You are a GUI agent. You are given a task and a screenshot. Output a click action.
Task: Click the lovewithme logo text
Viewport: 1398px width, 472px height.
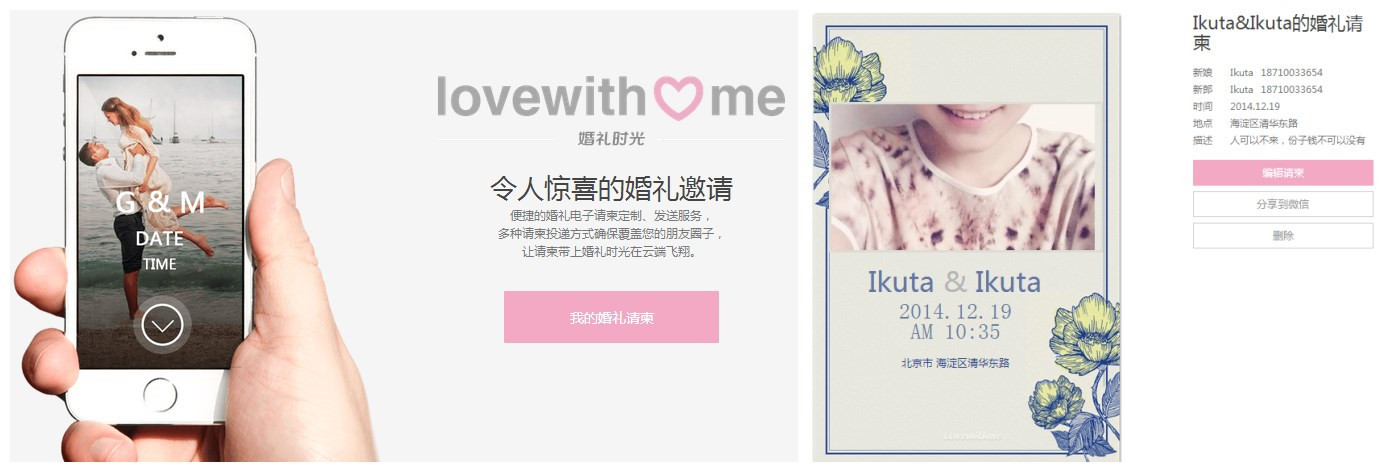coord(611,97)
